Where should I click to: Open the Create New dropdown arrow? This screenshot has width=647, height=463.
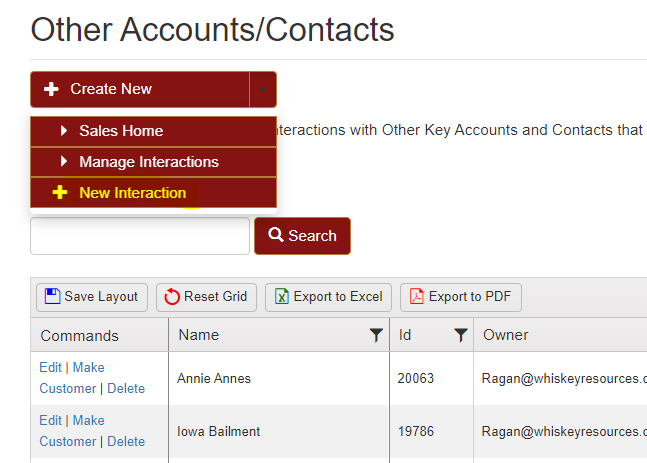point(263,90)
